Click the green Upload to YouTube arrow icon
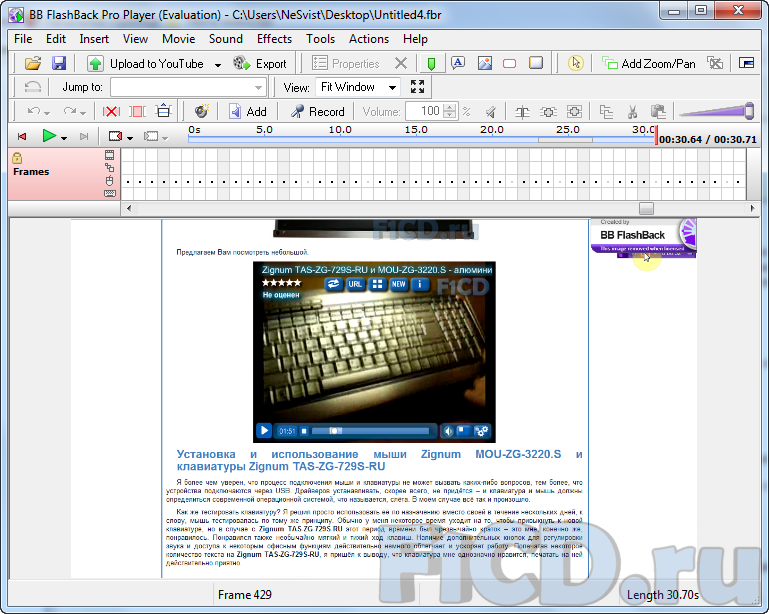This screenshot has height=614, width=769. pos(95,63)
